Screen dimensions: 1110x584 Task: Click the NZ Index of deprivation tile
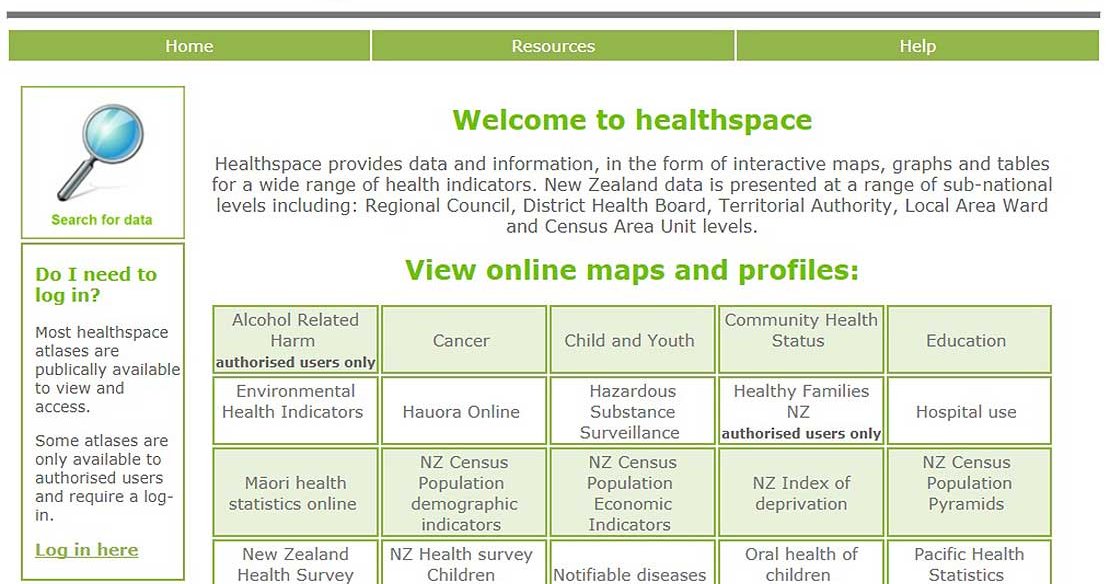(x=800, y=493)
